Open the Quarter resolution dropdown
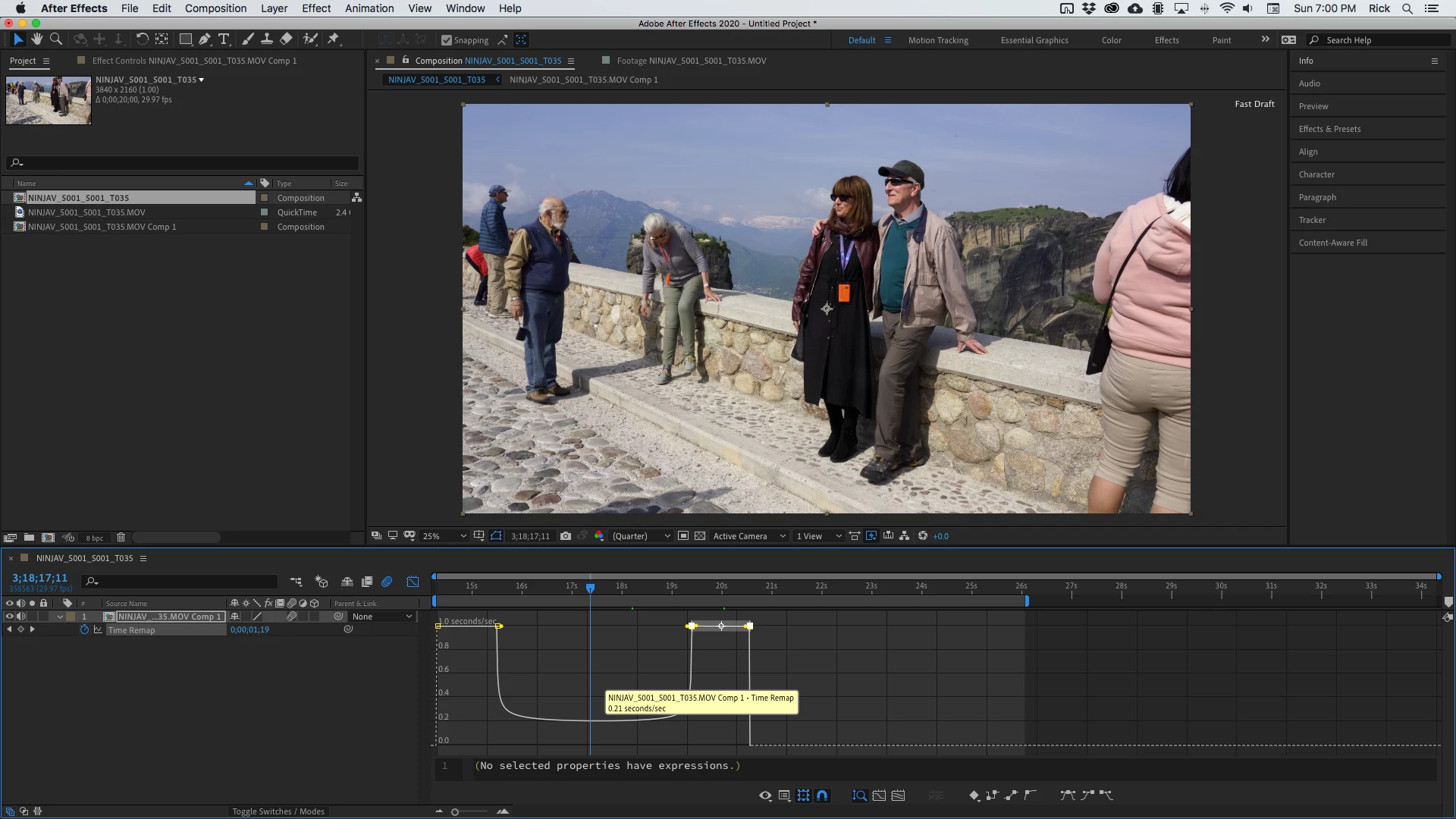 (x=642, y=536)
